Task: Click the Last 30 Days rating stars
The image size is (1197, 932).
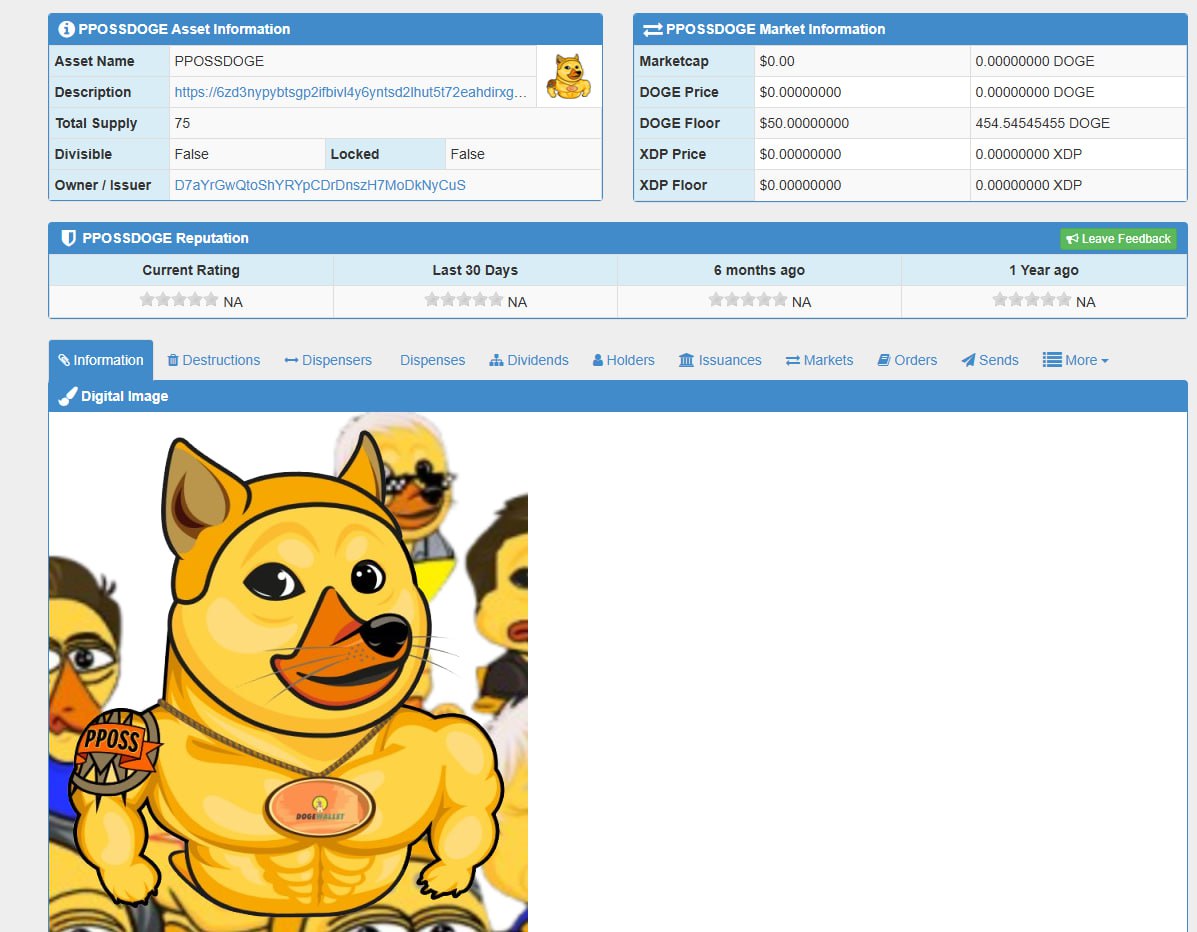Action: pos(463,300)
